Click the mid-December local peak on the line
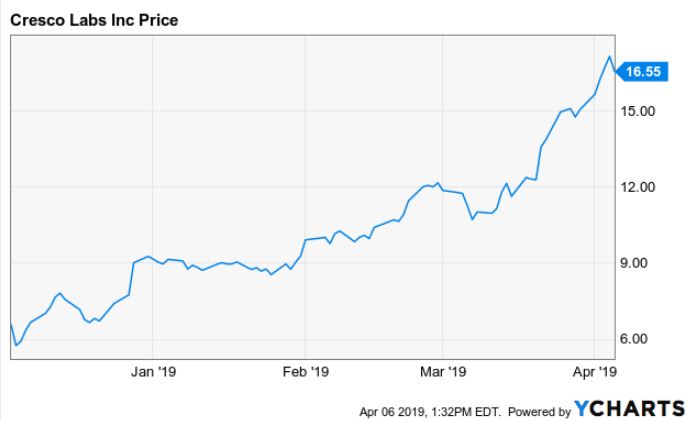This screenshot has height=421, width=694. [60, 293]
